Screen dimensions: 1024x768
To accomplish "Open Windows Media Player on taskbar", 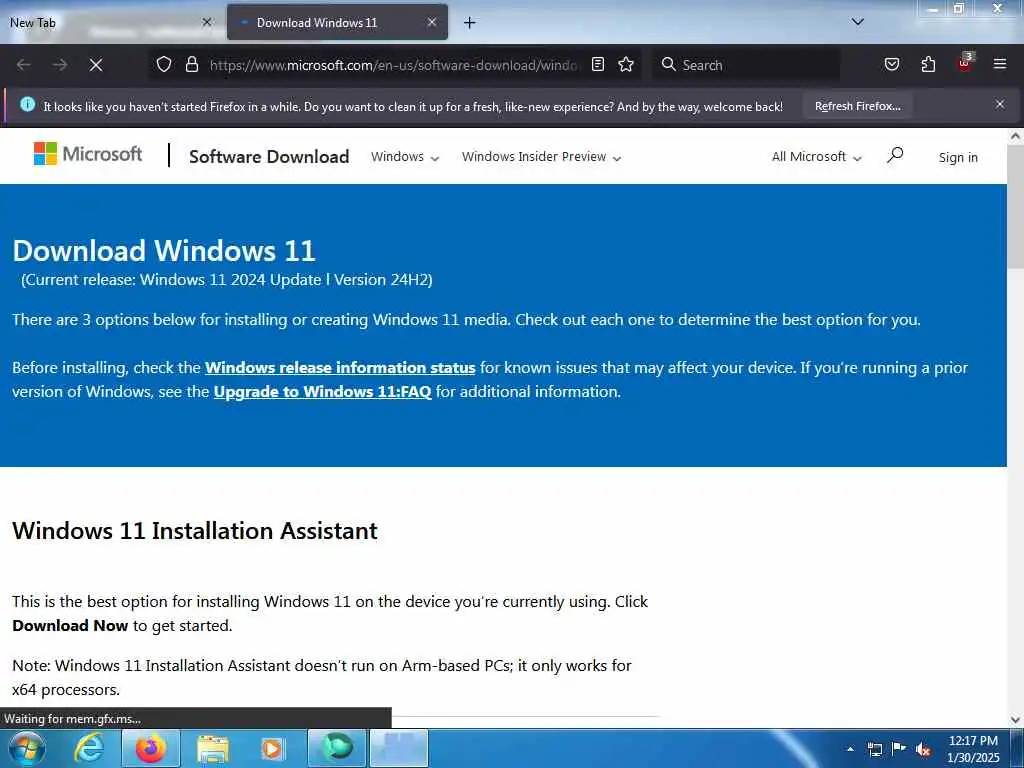I will coord(272,749).
